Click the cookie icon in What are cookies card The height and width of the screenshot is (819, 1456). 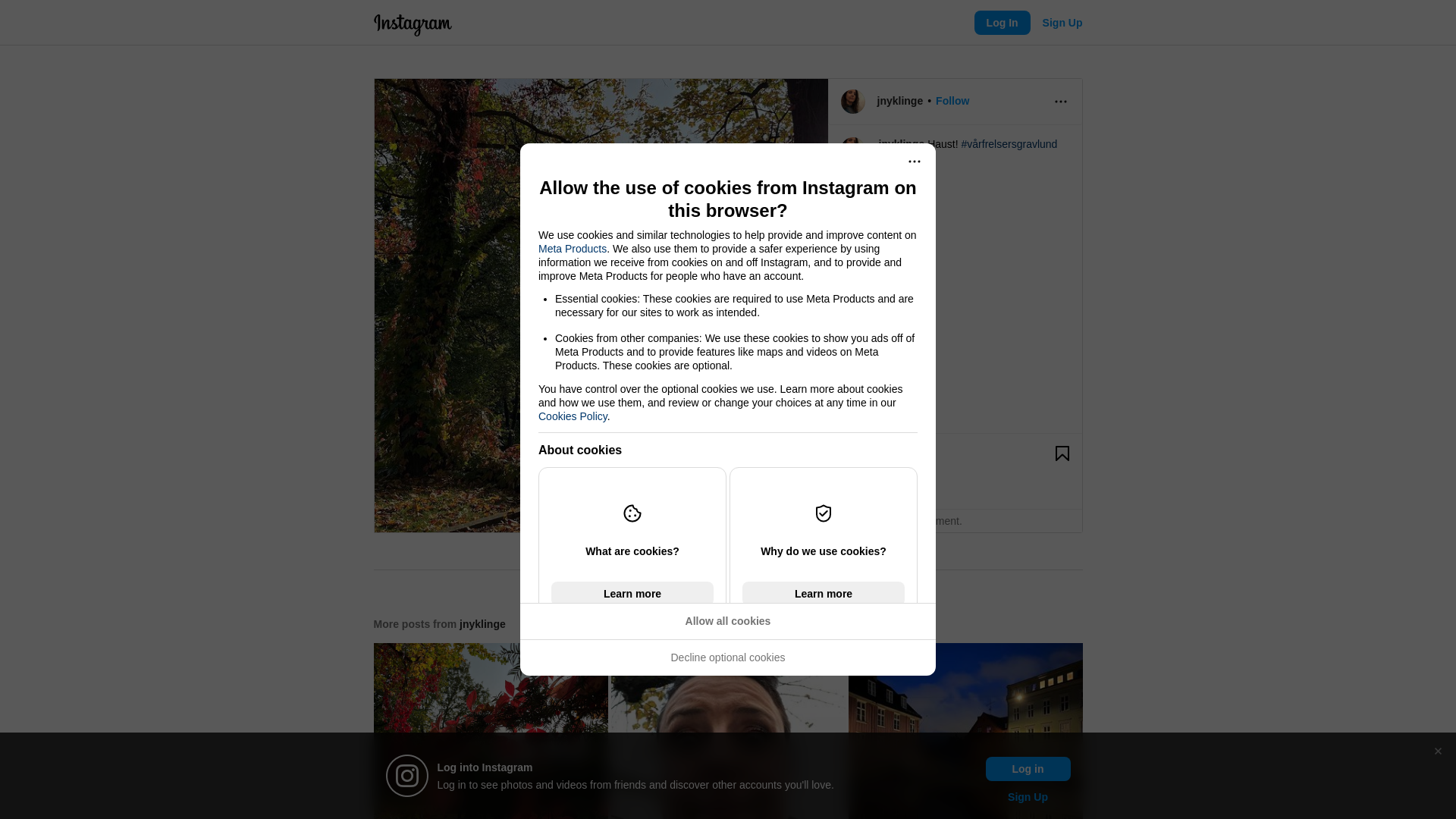tap(632, 513)
